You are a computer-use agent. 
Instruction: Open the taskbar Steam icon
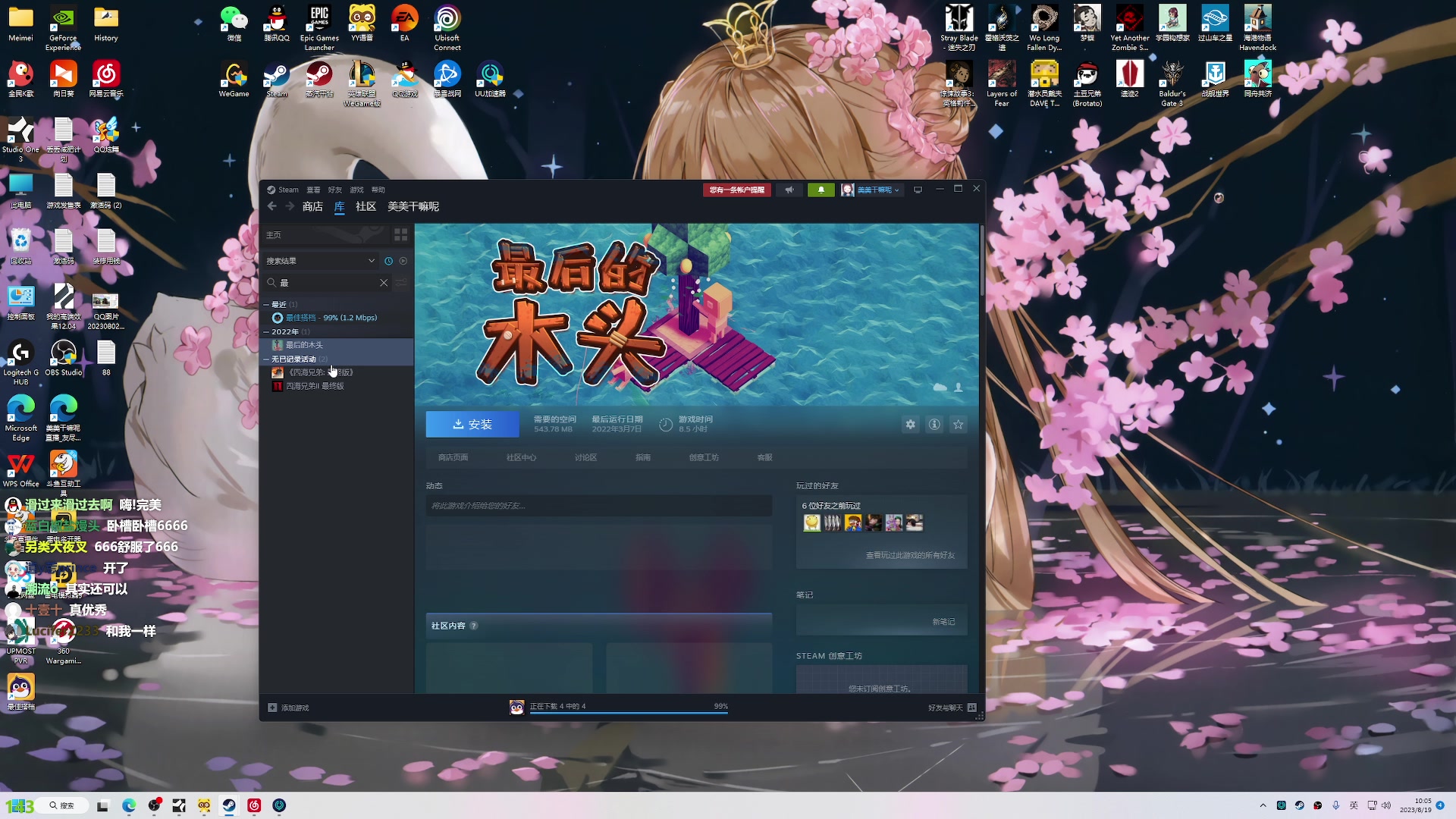click(x=229, y=805)
